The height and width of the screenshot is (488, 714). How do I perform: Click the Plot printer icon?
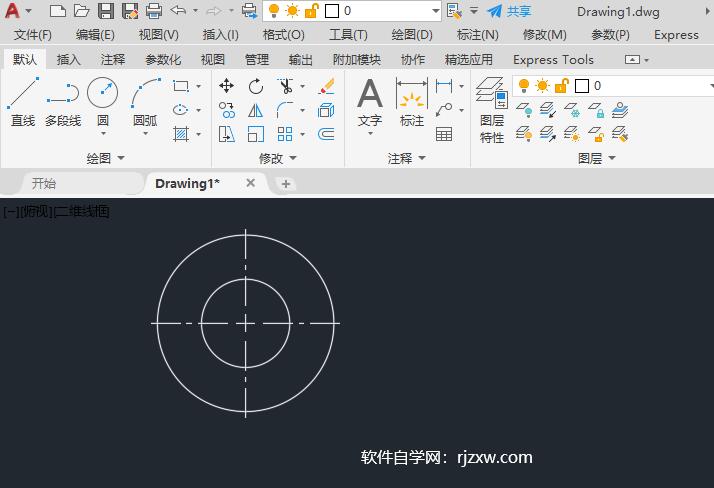[154, 10]
